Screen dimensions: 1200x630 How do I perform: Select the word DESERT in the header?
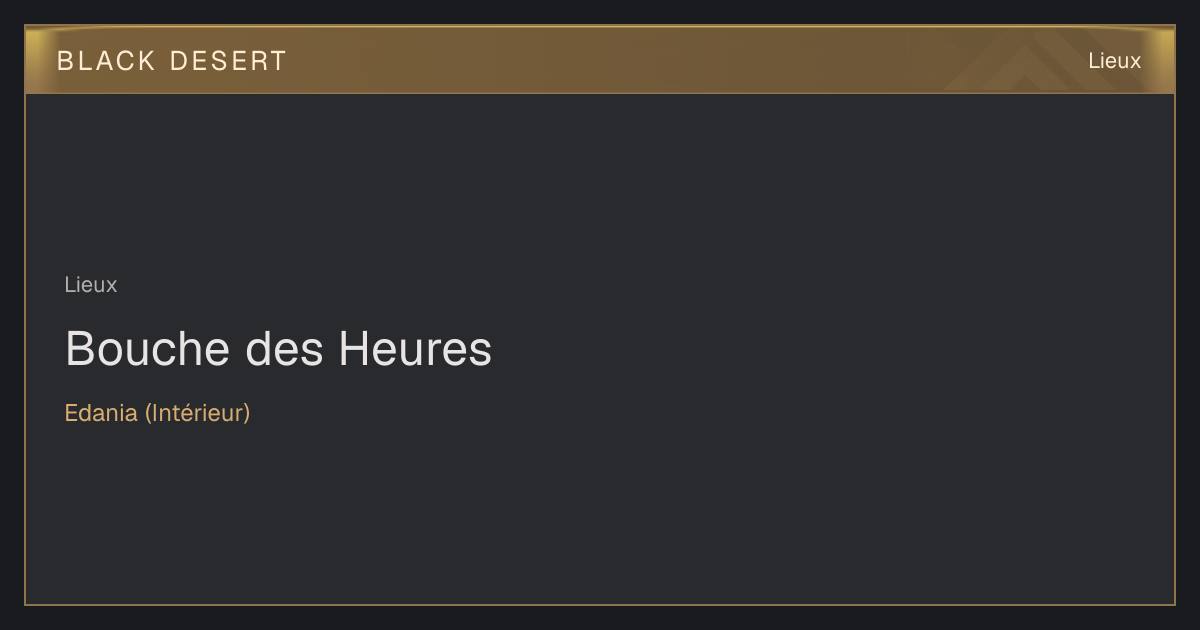pos(228,61)
